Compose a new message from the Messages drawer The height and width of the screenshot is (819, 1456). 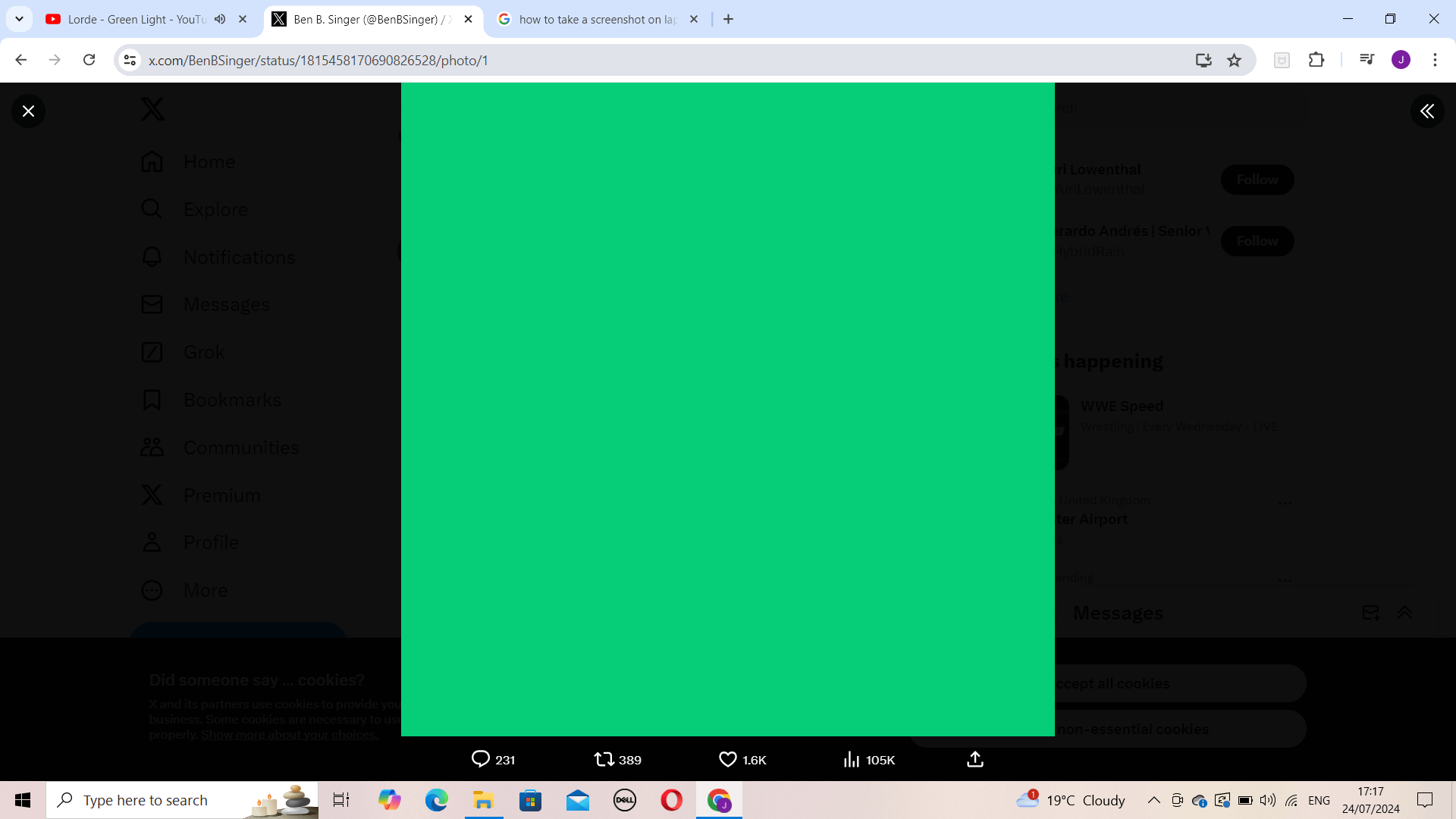click(1370, 613)
